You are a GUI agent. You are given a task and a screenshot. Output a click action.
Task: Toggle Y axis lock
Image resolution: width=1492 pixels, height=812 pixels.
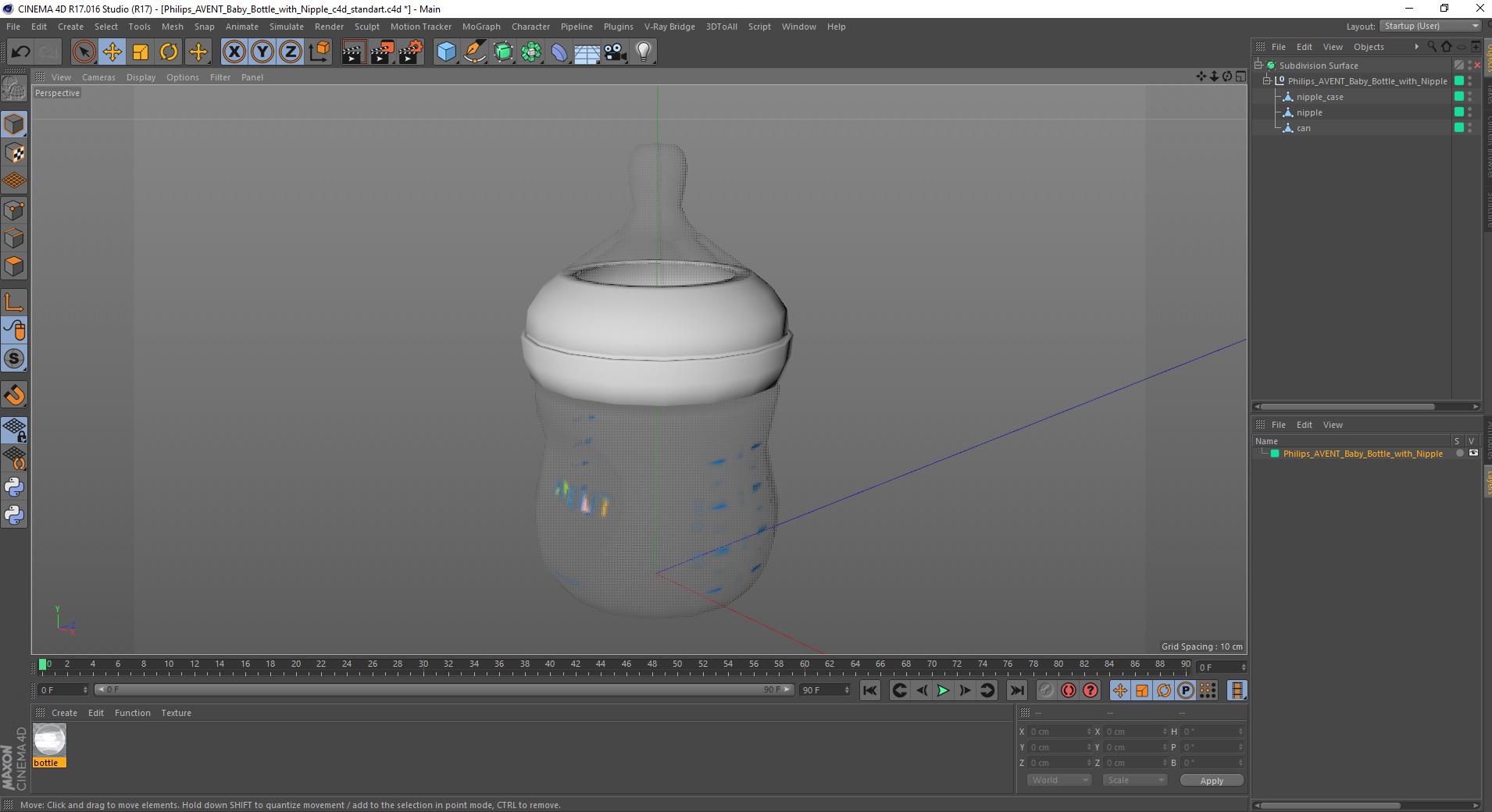tap(262, 52)
